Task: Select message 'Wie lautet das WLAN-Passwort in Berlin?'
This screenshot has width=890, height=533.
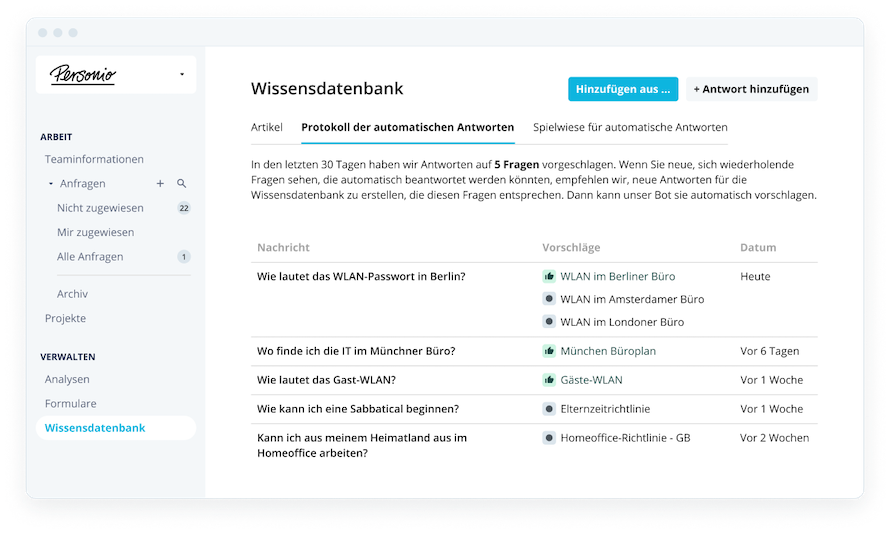Action: 361,276
